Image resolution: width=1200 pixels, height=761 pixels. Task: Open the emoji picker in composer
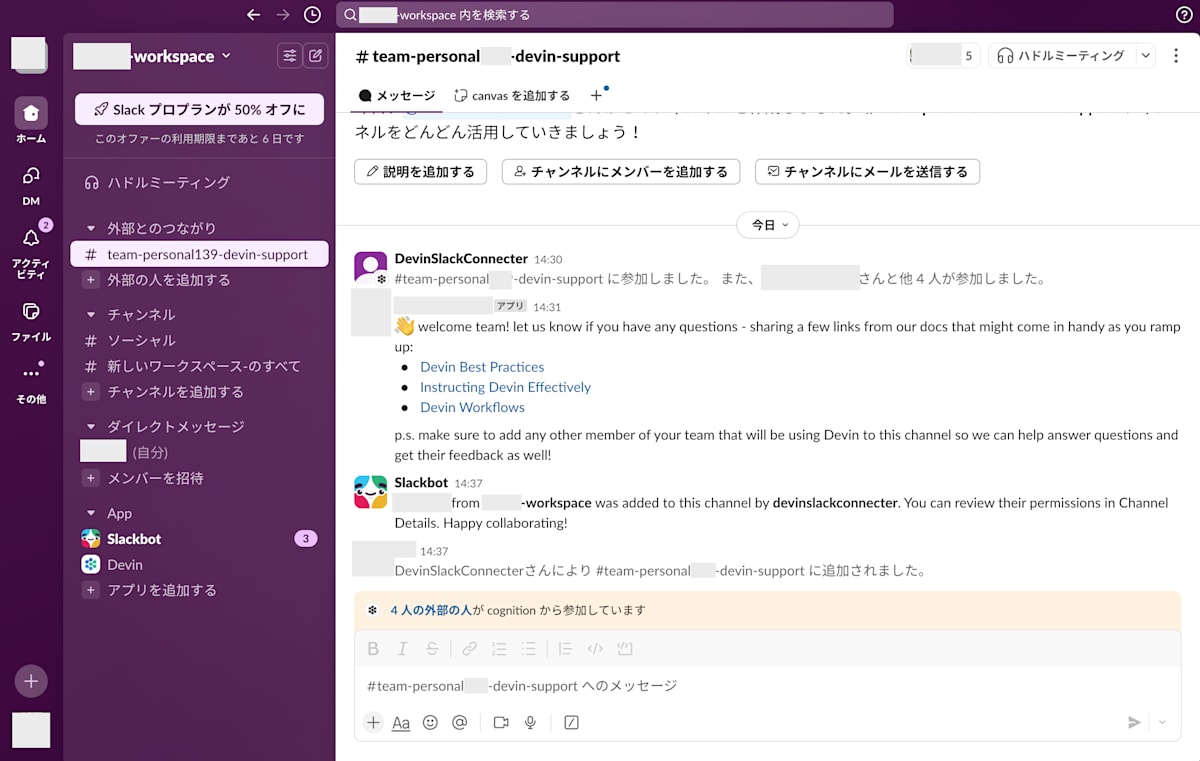click(x=430, y=722)
